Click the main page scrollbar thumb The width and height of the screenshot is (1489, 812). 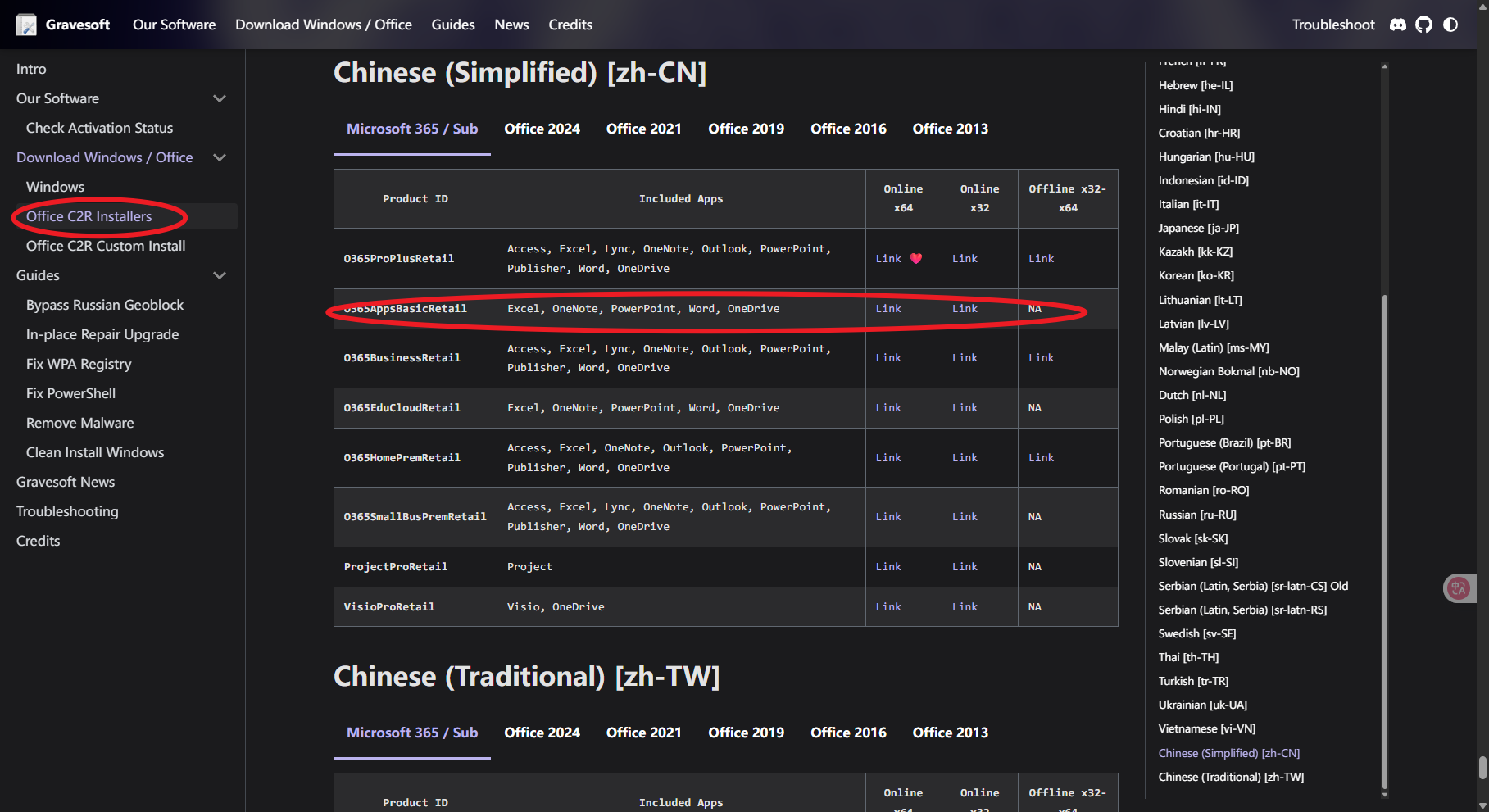1482,768
